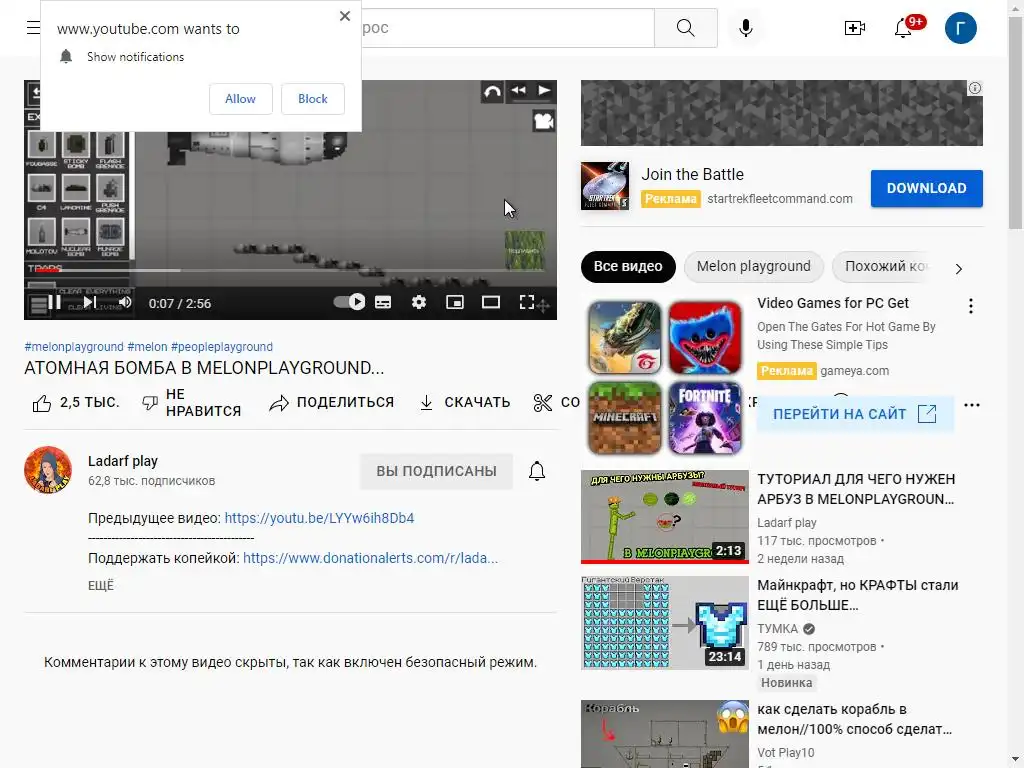The image size is (1024, 768).
Task: Start voice search with microphone icon
Action: coord(746,27)
